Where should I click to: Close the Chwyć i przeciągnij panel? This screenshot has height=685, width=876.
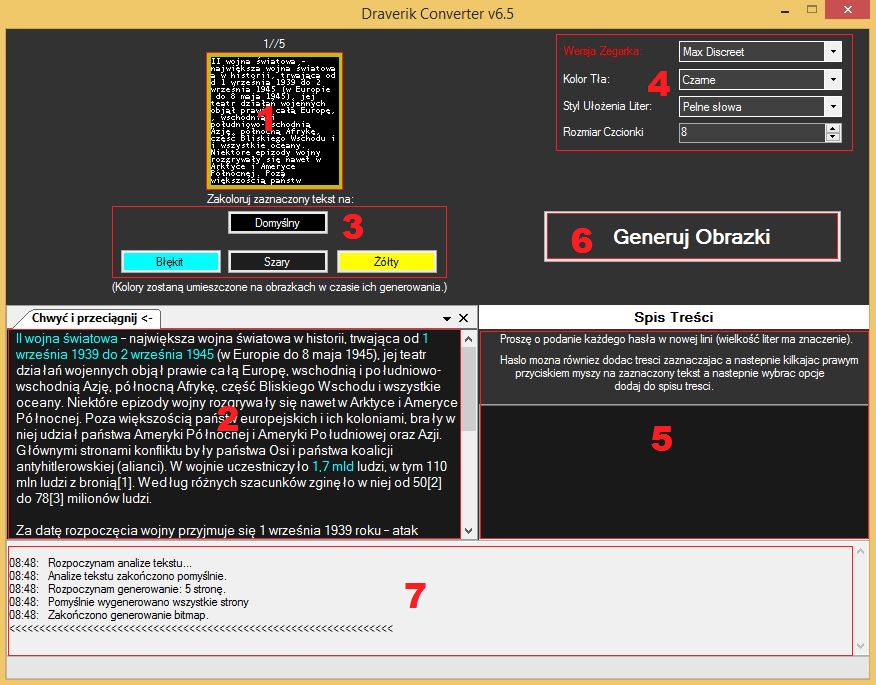click(x=463, y=318)
